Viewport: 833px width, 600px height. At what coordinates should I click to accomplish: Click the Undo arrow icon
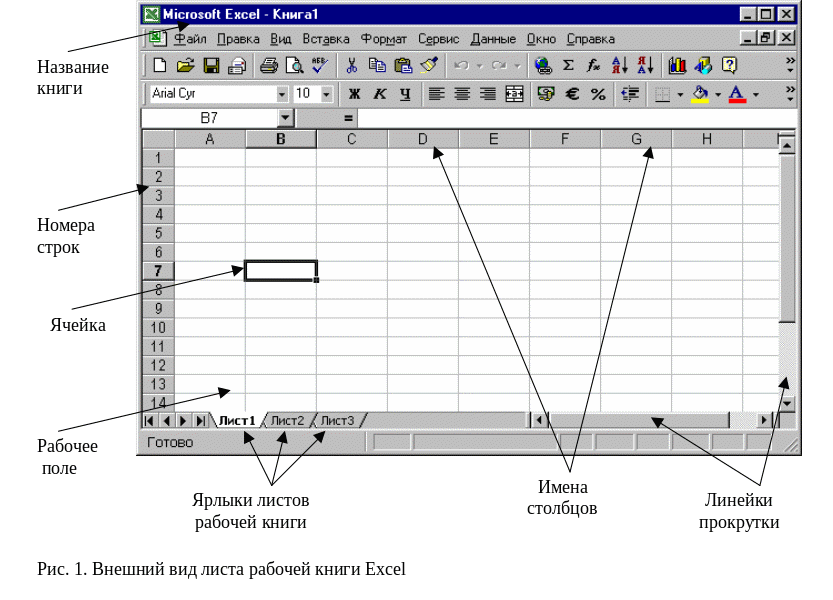click(x=461, y=65)
